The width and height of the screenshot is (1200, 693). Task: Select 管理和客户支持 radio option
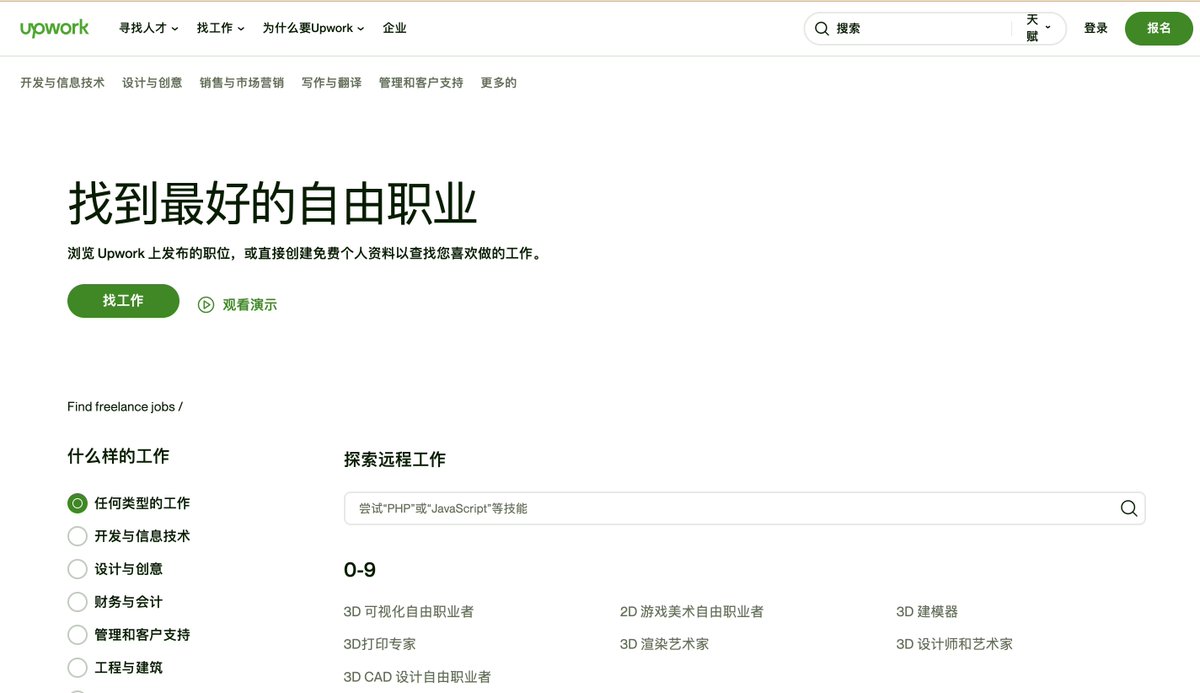click(77, 635)
